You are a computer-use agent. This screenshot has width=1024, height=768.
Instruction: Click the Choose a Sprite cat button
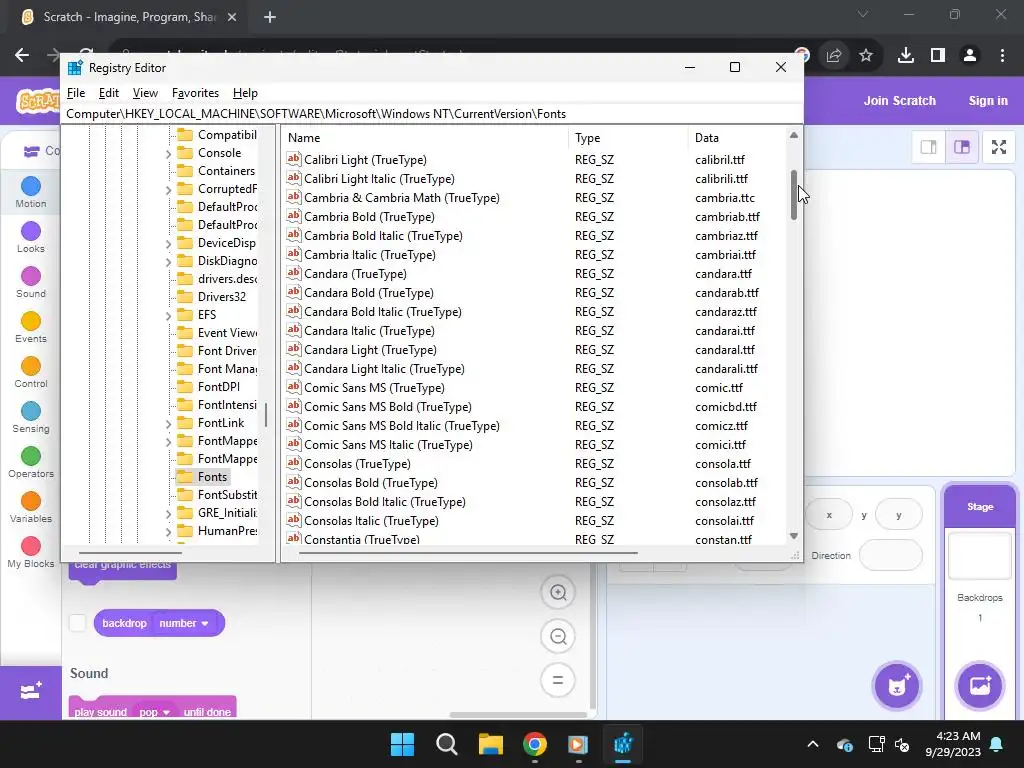coord(897,686)
